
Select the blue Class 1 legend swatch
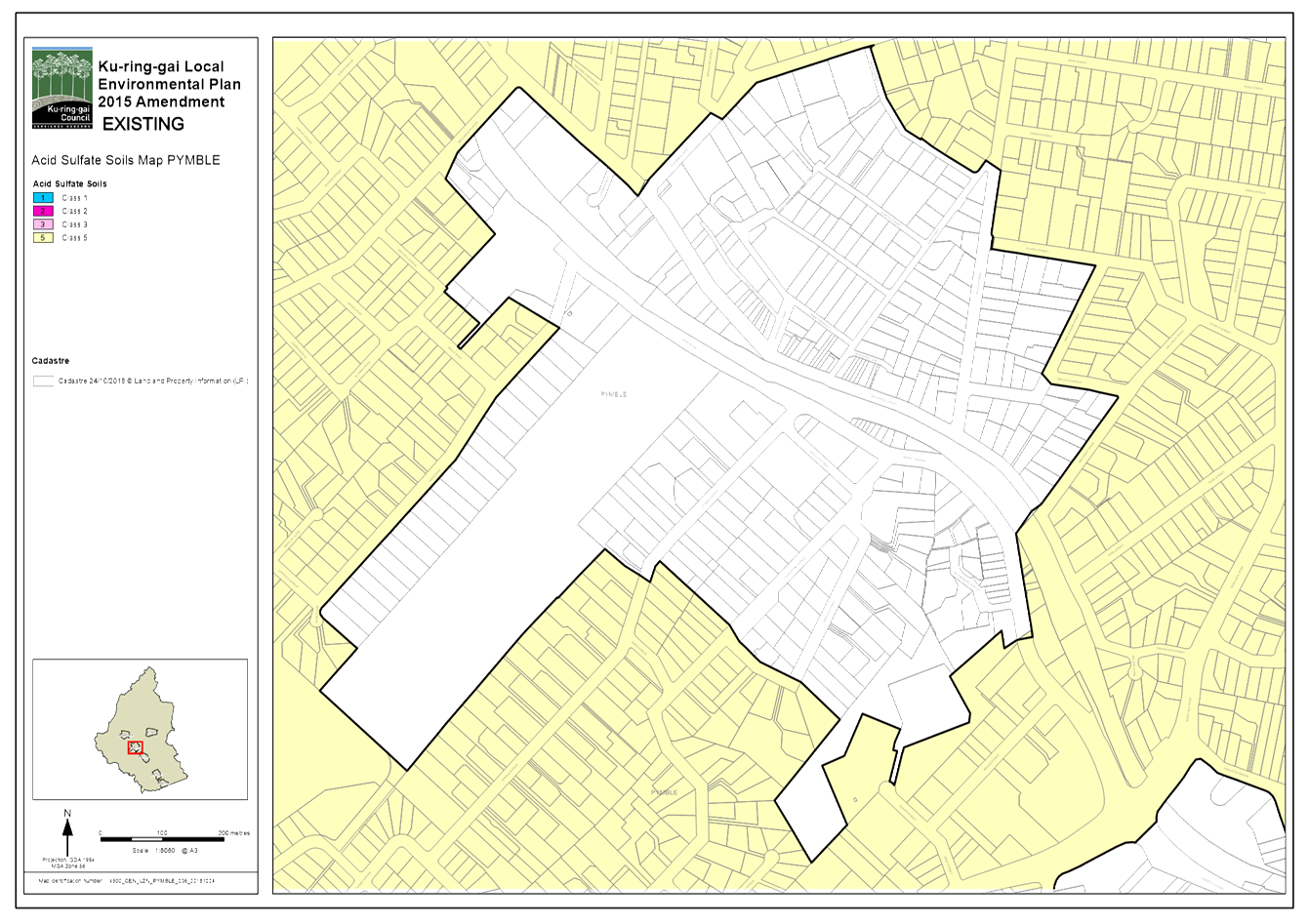[x=43, y=198]
